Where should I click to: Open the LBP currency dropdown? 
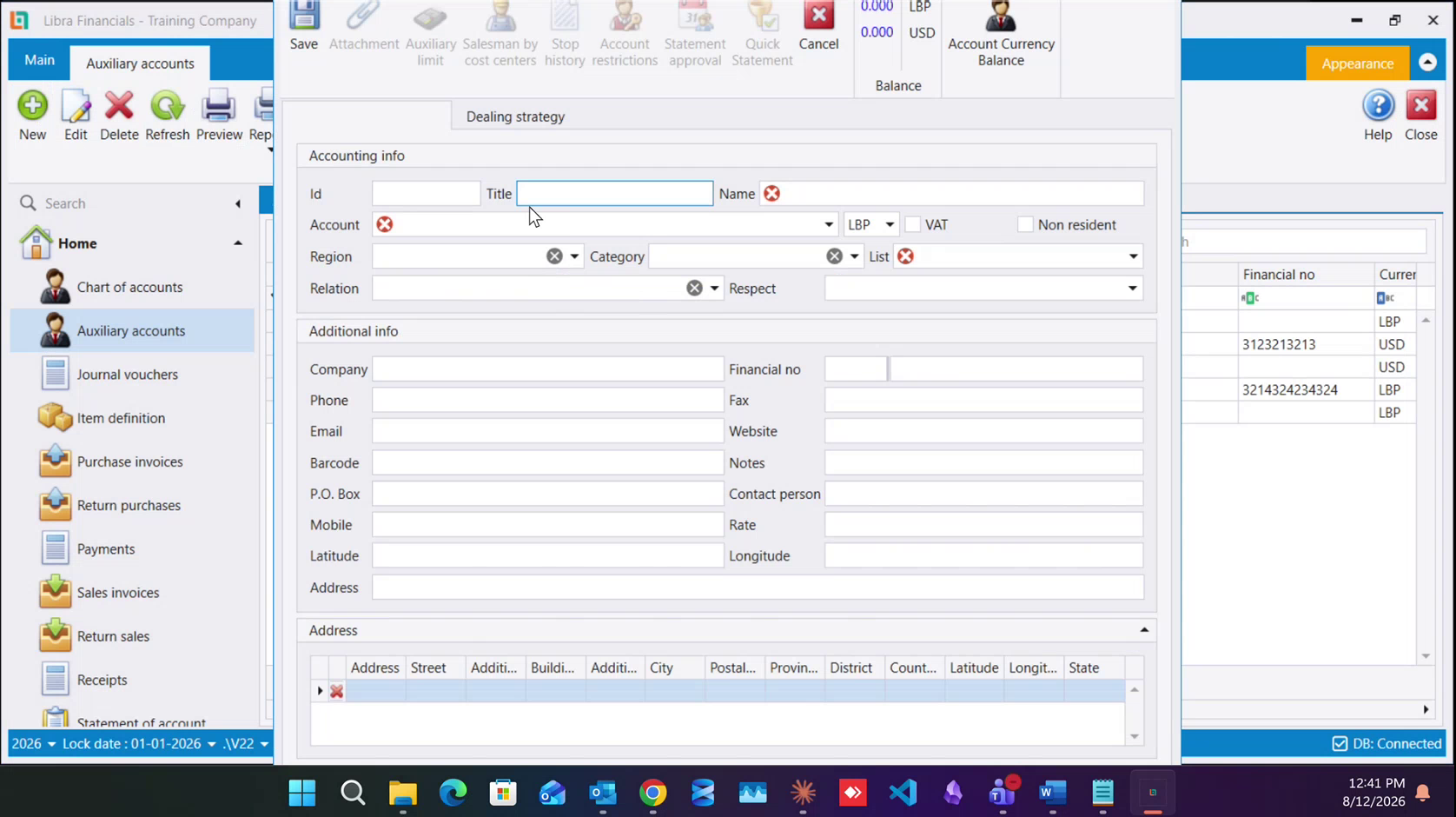coord(890,225)
